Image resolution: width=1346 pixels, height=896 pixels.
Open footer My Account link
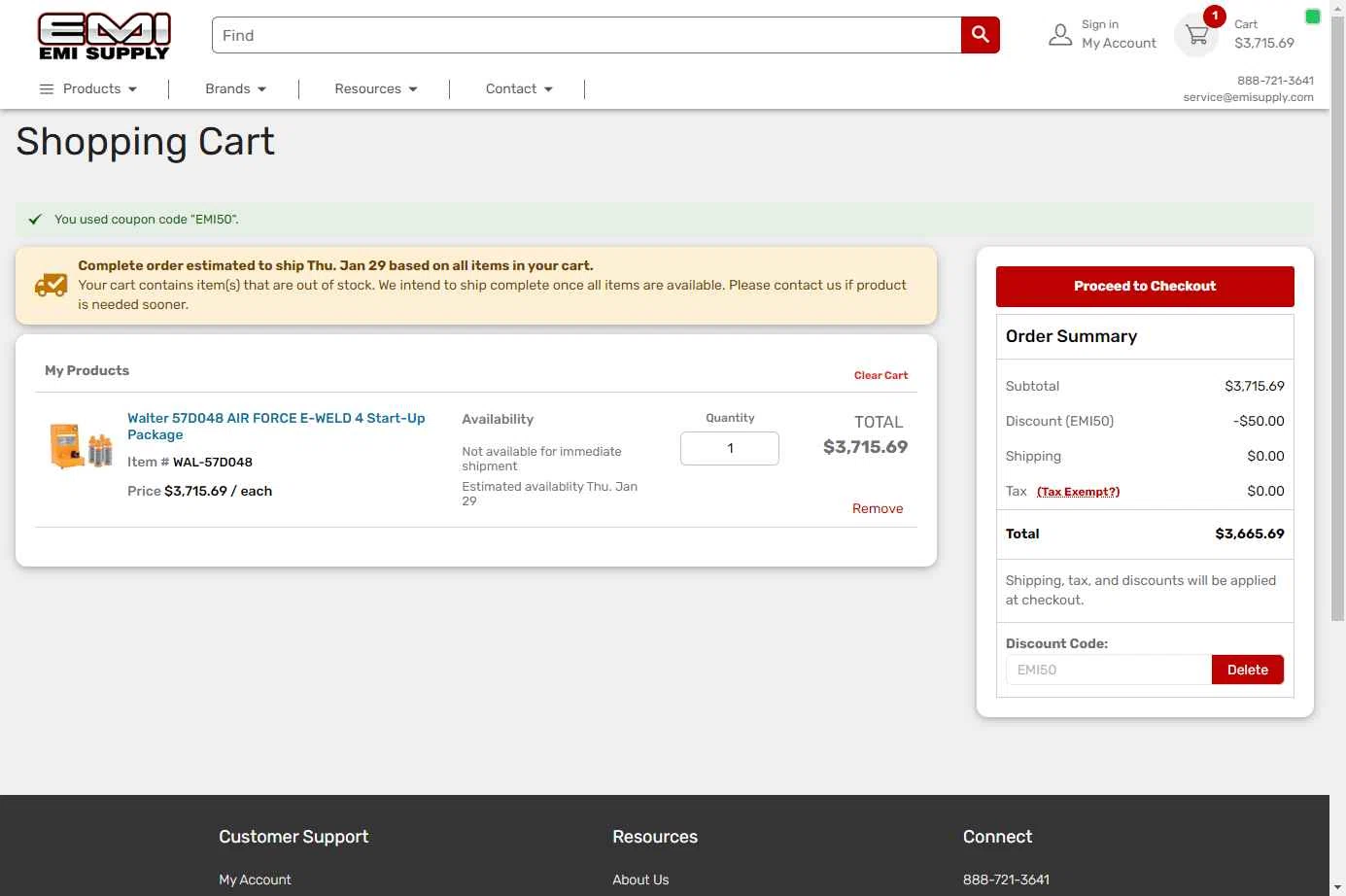(255, 879)
